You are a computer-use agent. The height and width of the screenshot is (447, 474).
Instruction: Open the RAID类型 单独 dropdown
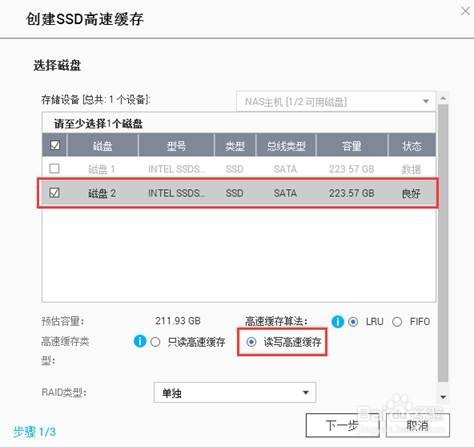(235, 393)
